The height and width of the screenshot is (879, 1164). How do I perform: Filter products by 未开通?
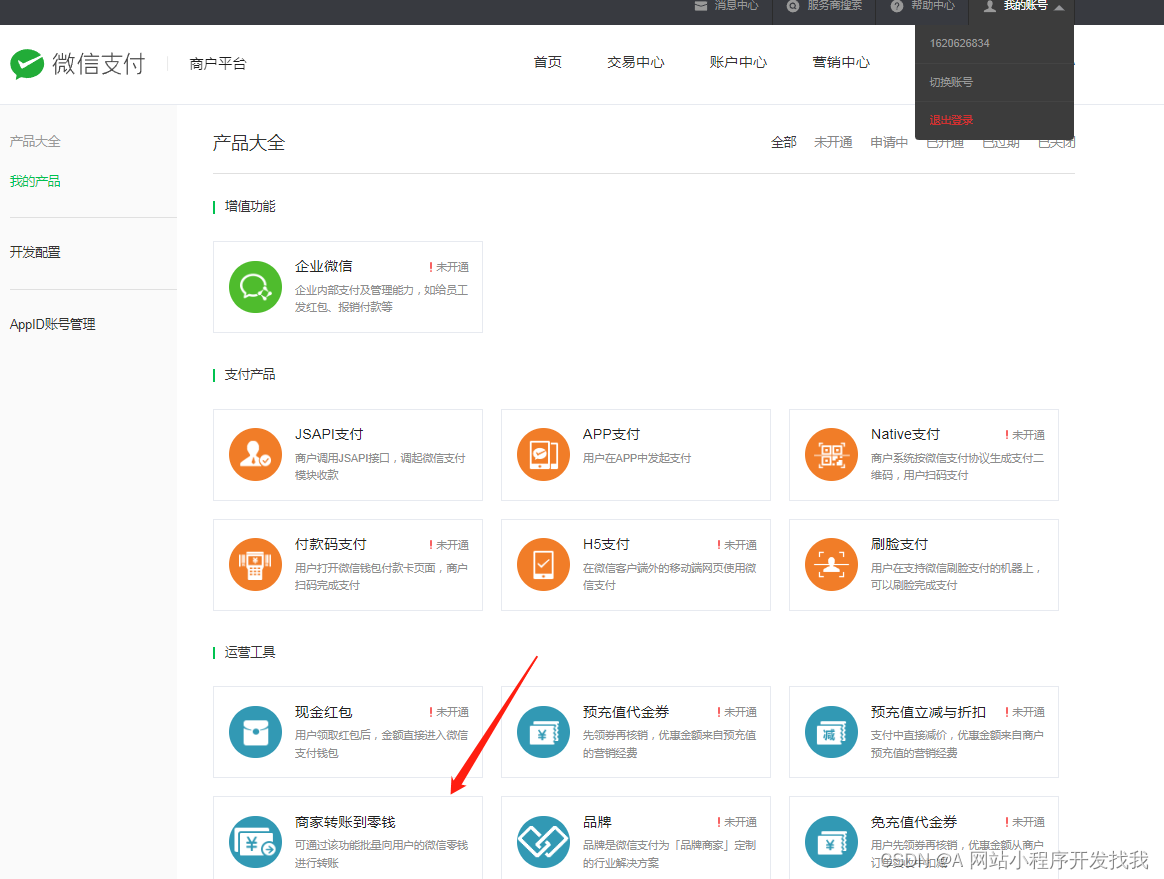pos(833,142)
